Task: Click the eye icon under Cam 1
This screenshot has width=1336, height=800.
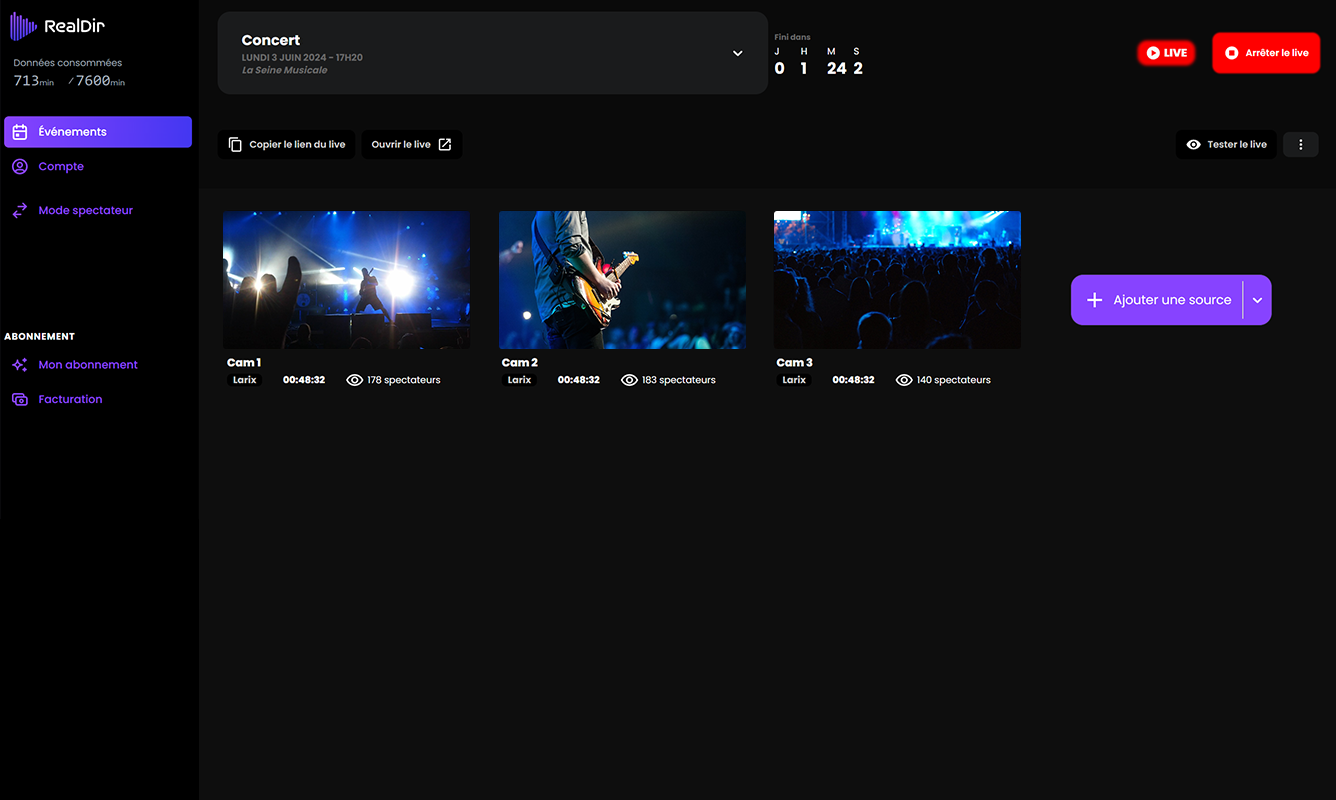Action: click(354, 380)
